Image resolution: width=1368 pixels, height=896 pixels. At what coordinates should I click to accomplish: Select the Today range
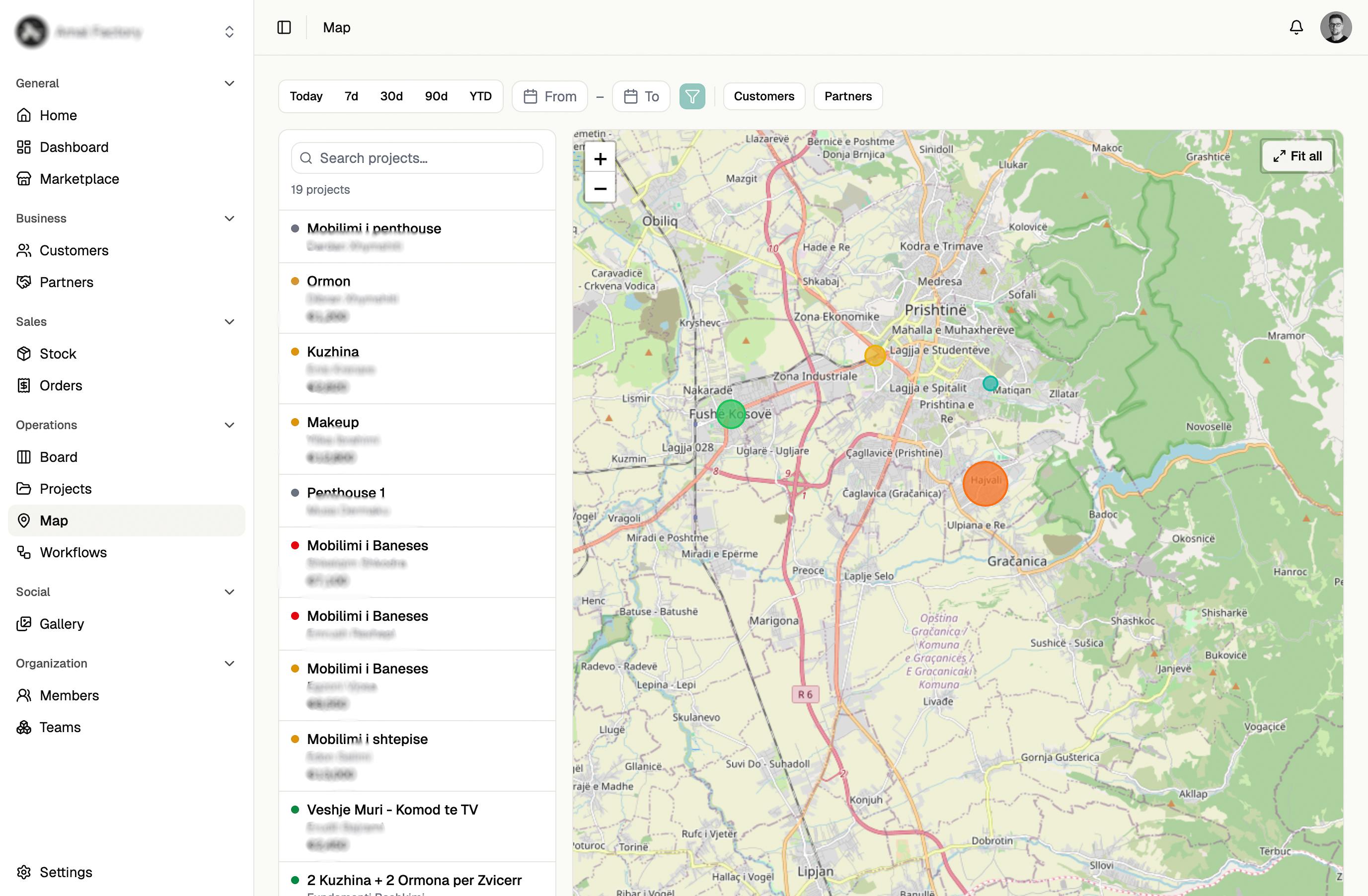click(306, 96)
